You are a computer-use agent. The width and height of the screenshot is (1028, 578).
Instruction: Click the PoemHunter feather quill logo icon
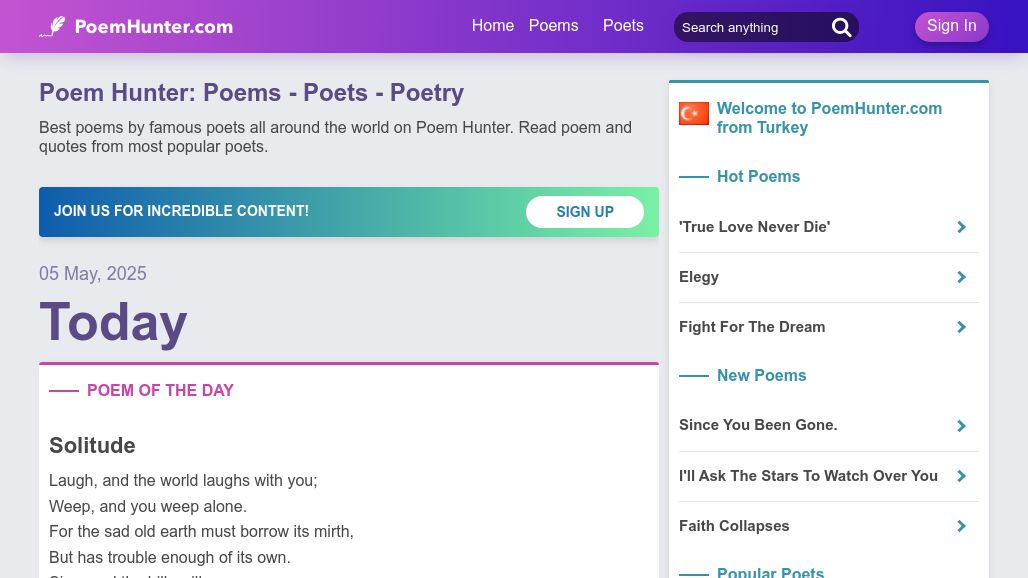[52, 27]
